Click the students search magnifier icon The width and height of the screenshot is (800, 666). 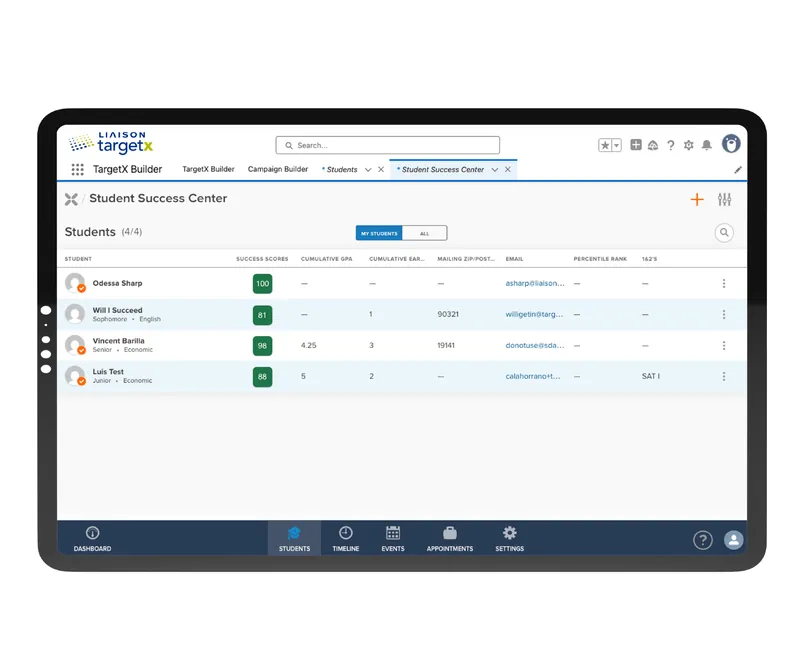723,233
